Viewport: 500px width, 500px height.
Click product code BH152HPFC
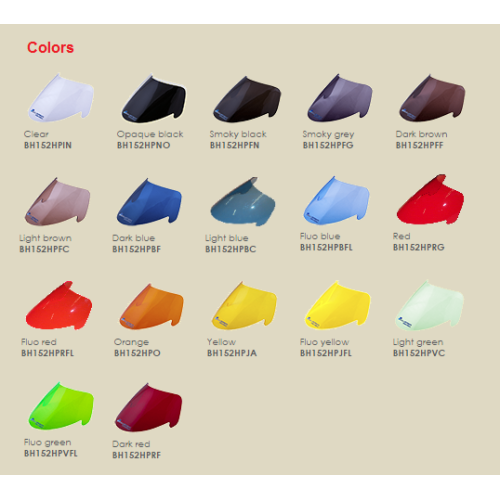click(x=44, y=249)
